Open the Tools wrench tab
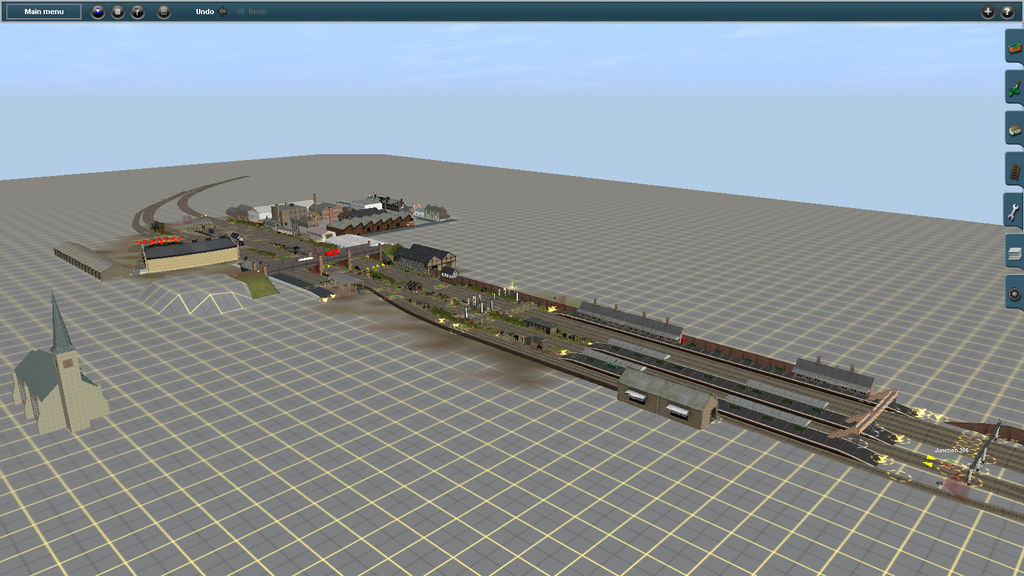This screenshot has width=1024, height=576. coord(1014,211)
